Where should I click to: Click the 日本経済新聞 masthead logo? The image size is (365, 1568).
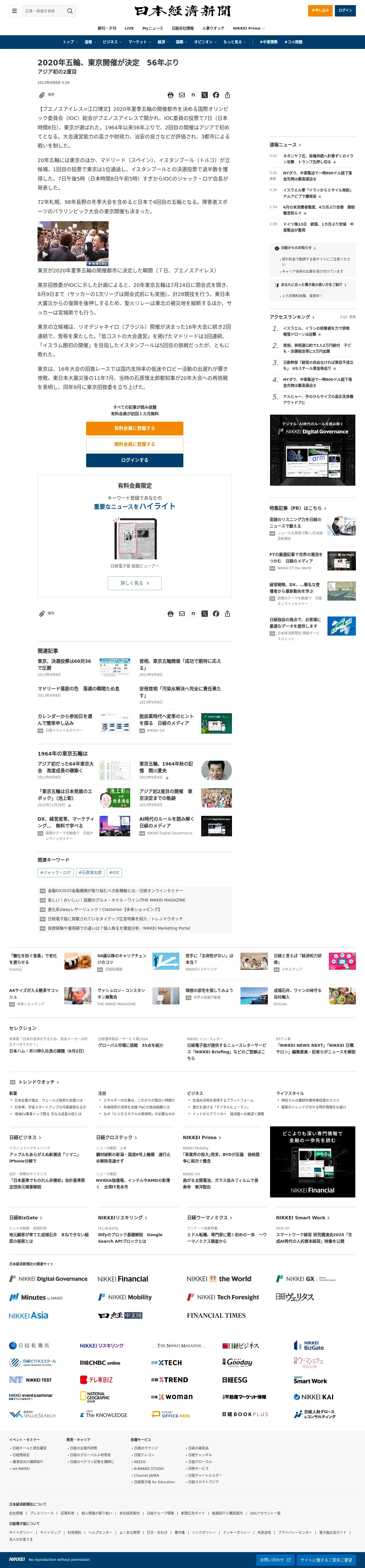(x=182, y=11)
